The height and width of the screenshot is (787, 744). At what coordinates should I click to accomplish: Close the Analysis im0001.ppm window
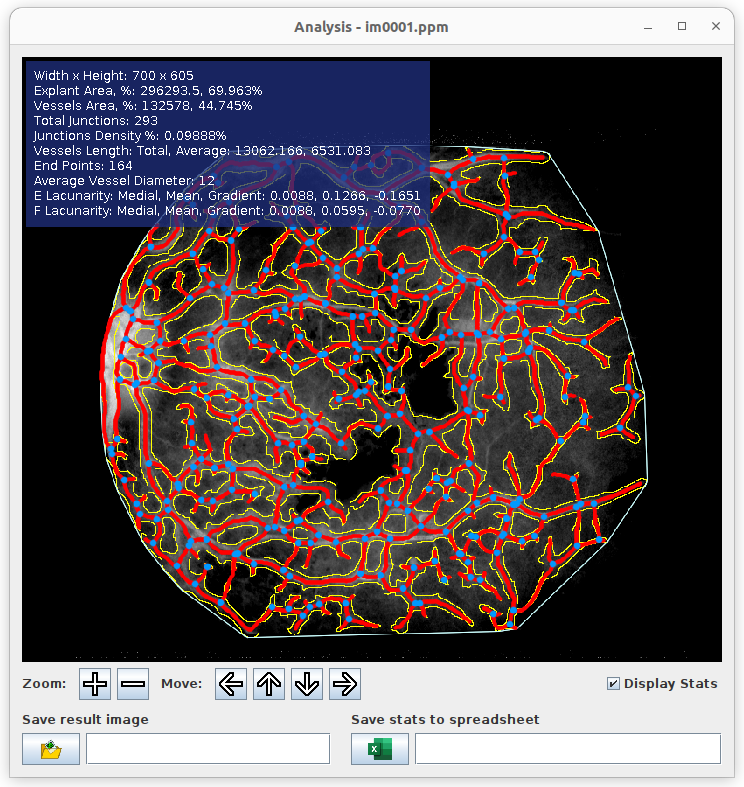[716, 26]
